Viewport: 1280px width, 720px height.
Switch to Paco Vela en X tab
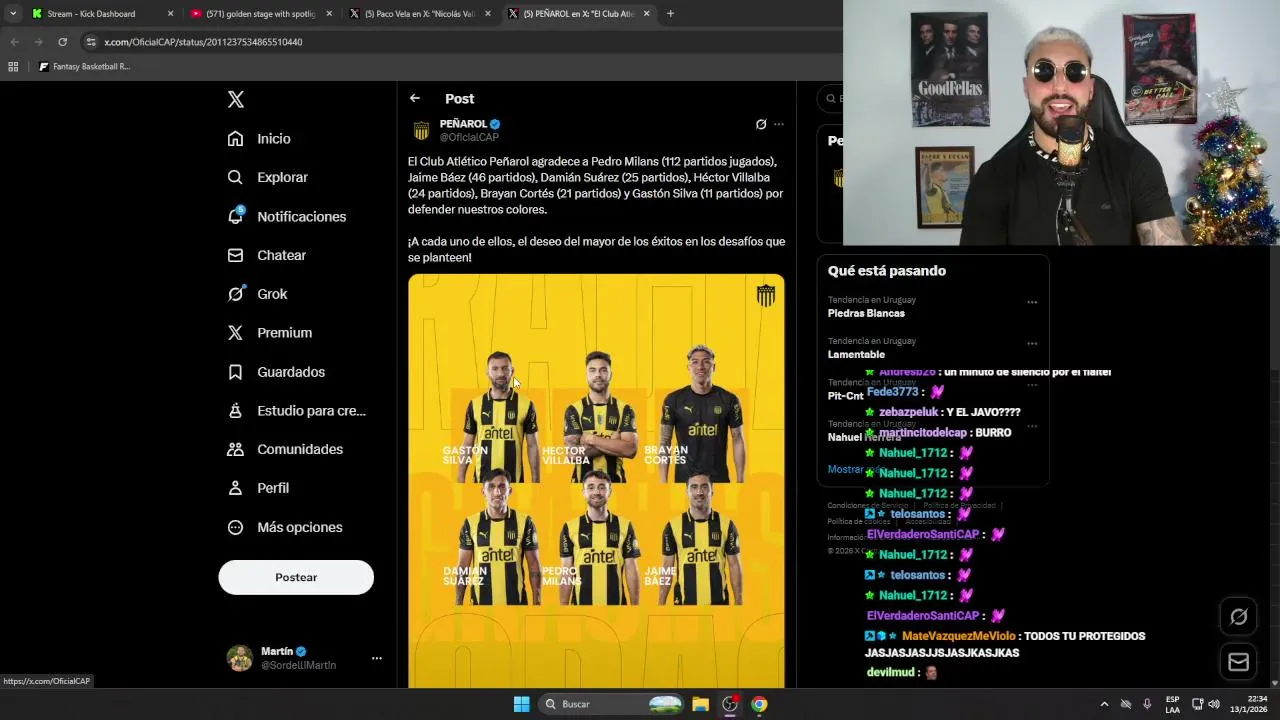pyautogui.click(x=418, y=14)
